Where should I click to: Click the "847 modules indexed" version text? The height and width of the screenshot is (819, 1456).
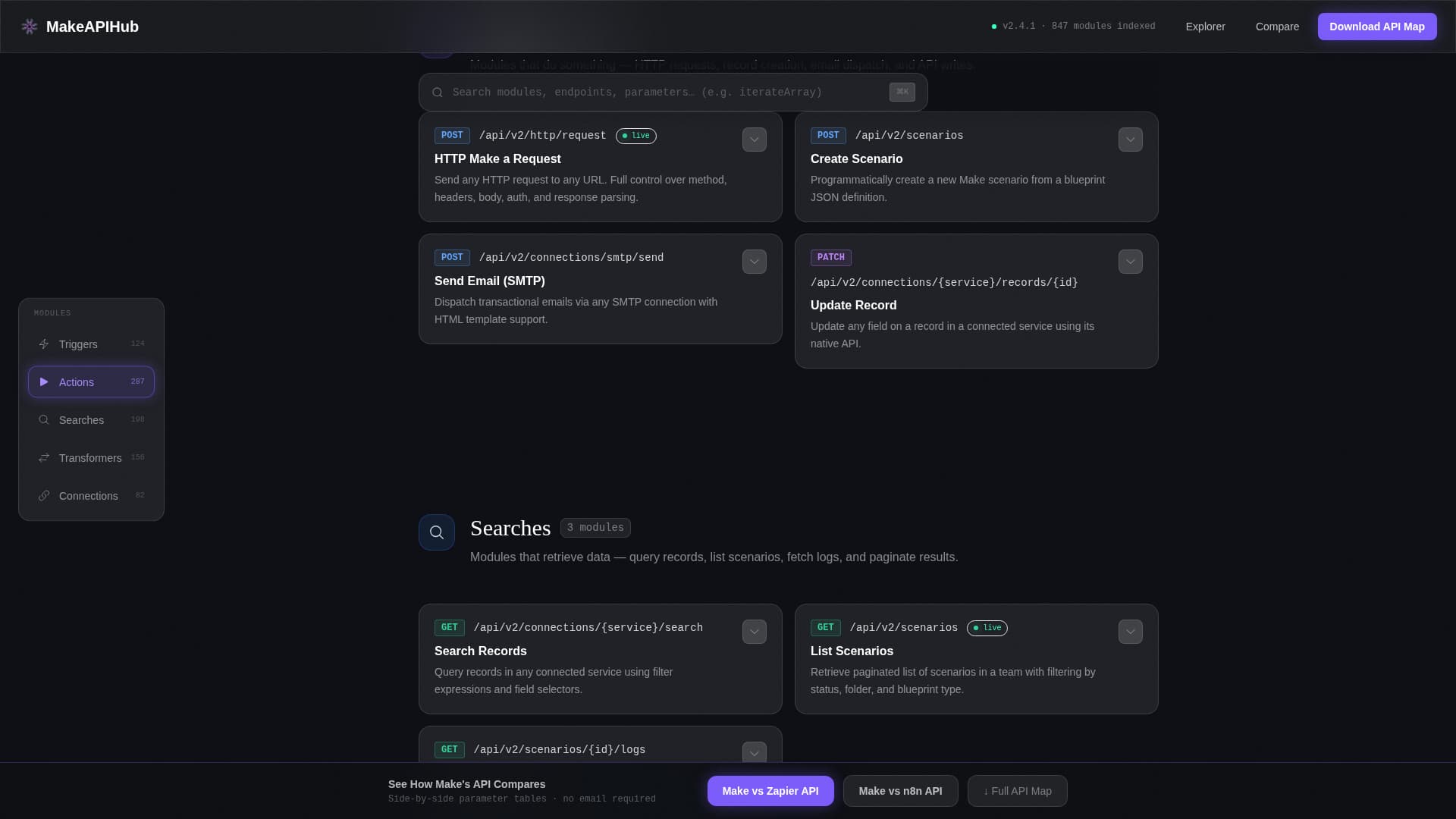point(1078,27)
